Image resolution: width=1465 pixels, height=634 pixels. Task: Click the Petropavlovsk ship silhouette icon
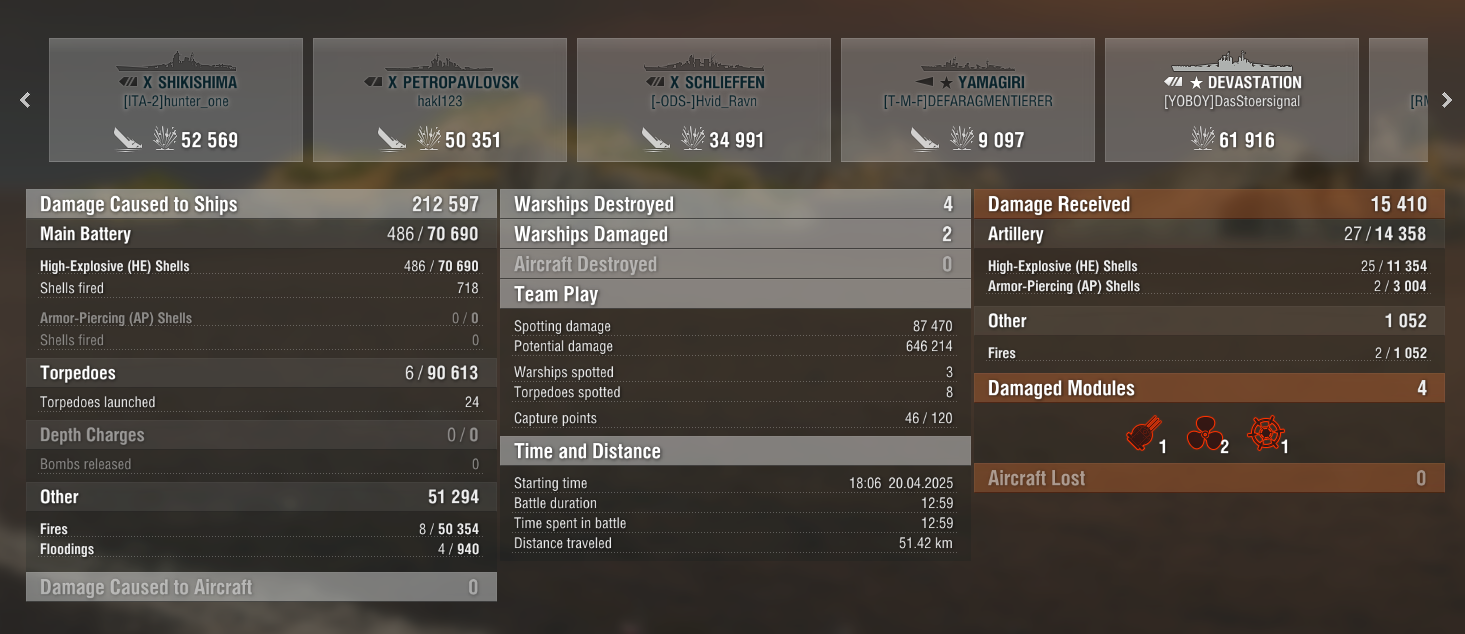(440, 60)
